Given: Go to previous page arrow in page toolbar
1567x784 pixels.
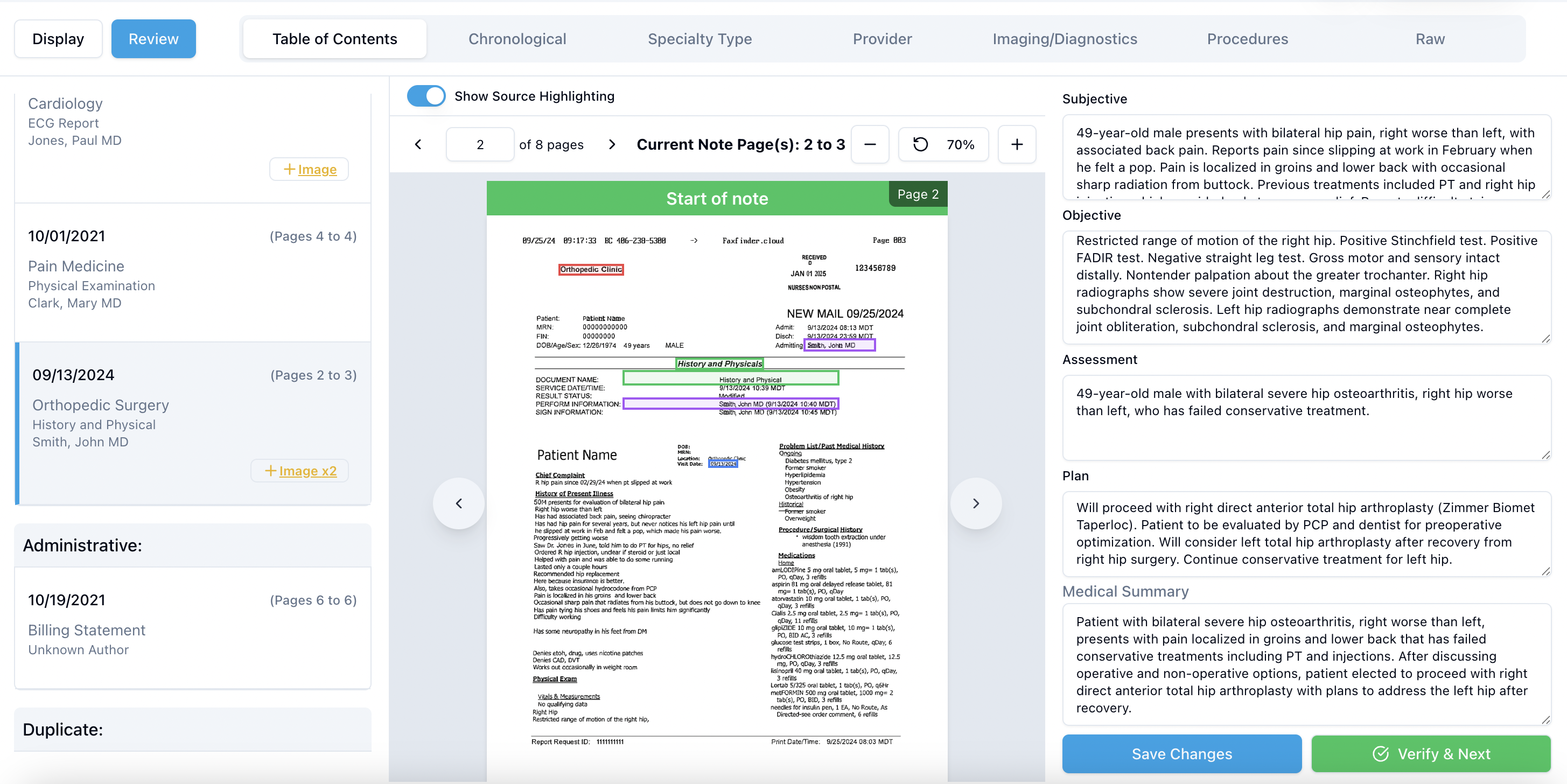Looking at the screenshot, I should coord(418,145).
